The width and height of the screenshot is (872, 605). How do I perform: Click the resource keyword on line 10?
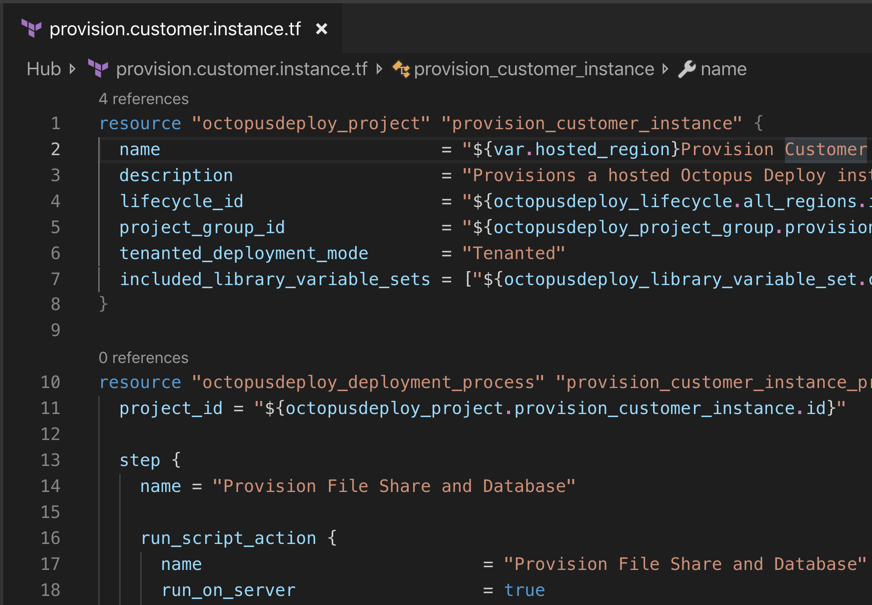point(140,382)
